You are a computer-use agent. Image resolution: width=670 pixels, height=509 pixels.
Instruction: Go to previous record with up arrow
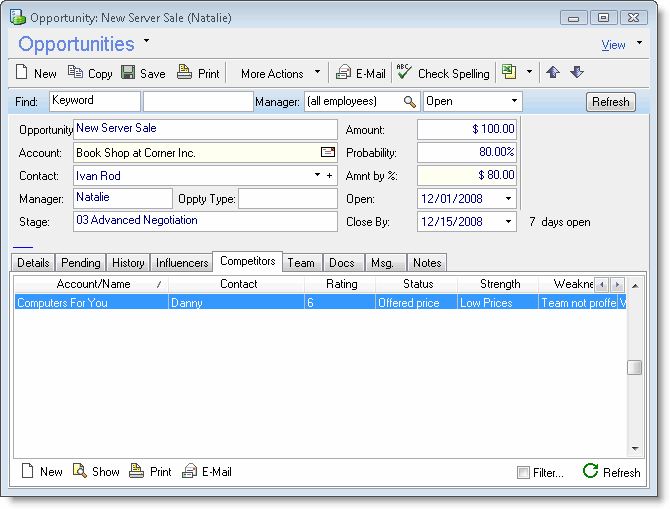tap(554, 73)
